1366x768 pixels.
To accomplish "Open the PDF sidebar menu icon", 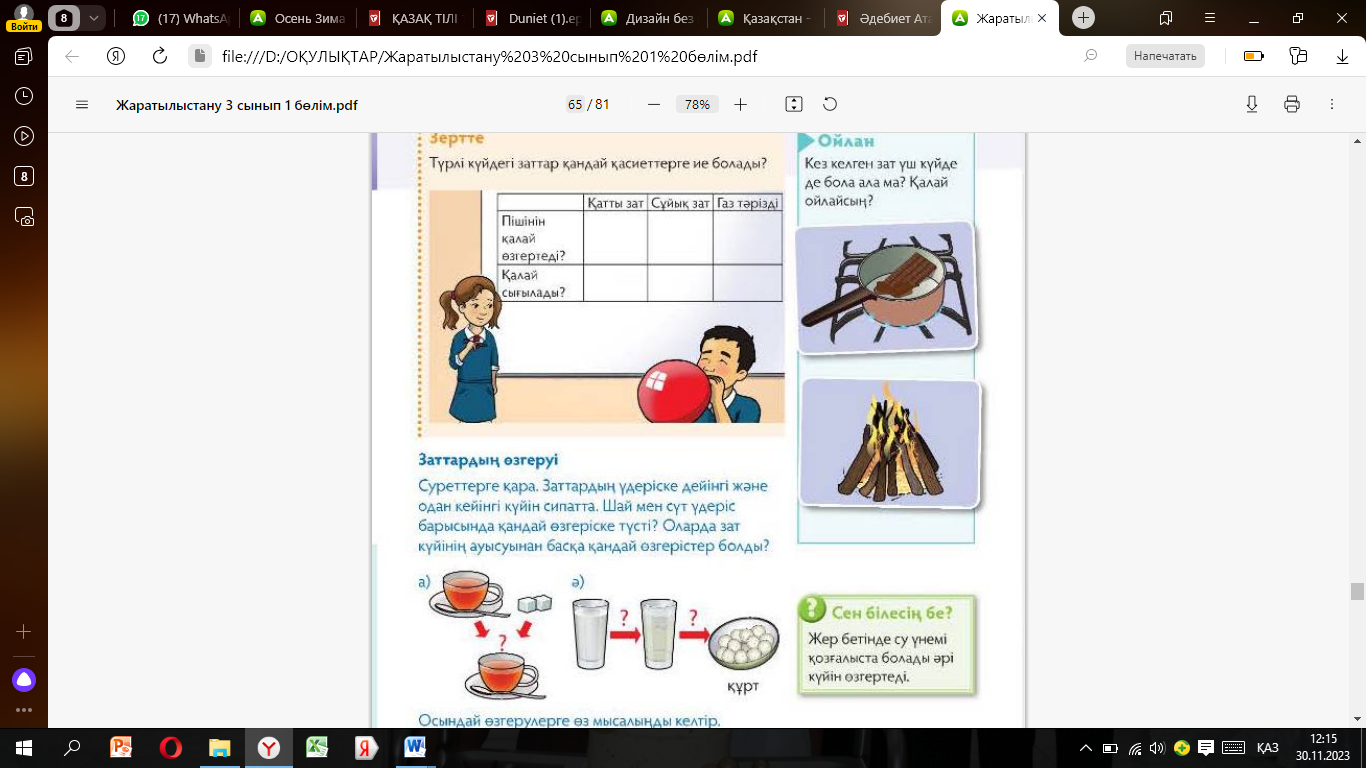I will click(82, 105).
